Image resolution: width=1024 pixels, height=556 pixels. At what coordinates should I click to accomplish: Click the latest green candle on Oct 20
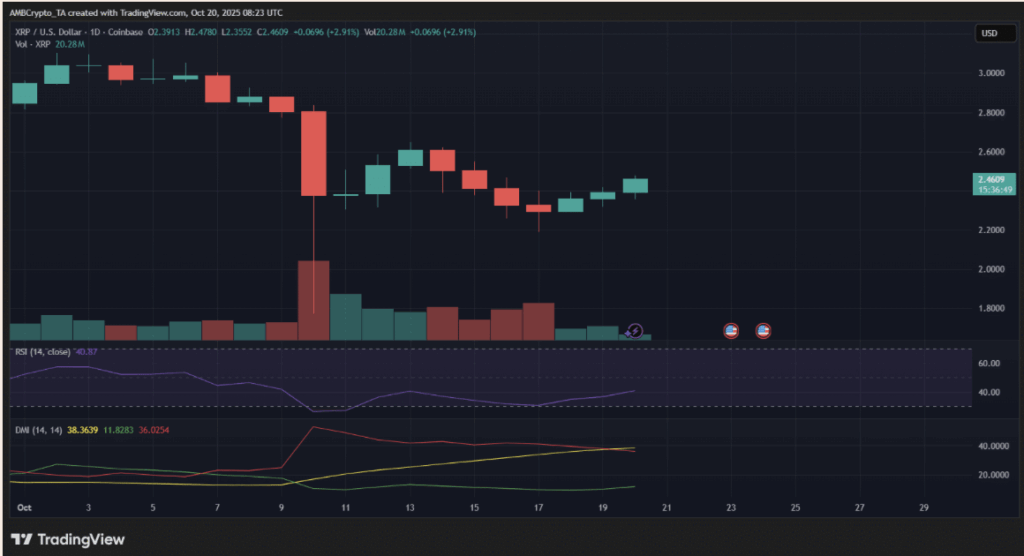635,185
